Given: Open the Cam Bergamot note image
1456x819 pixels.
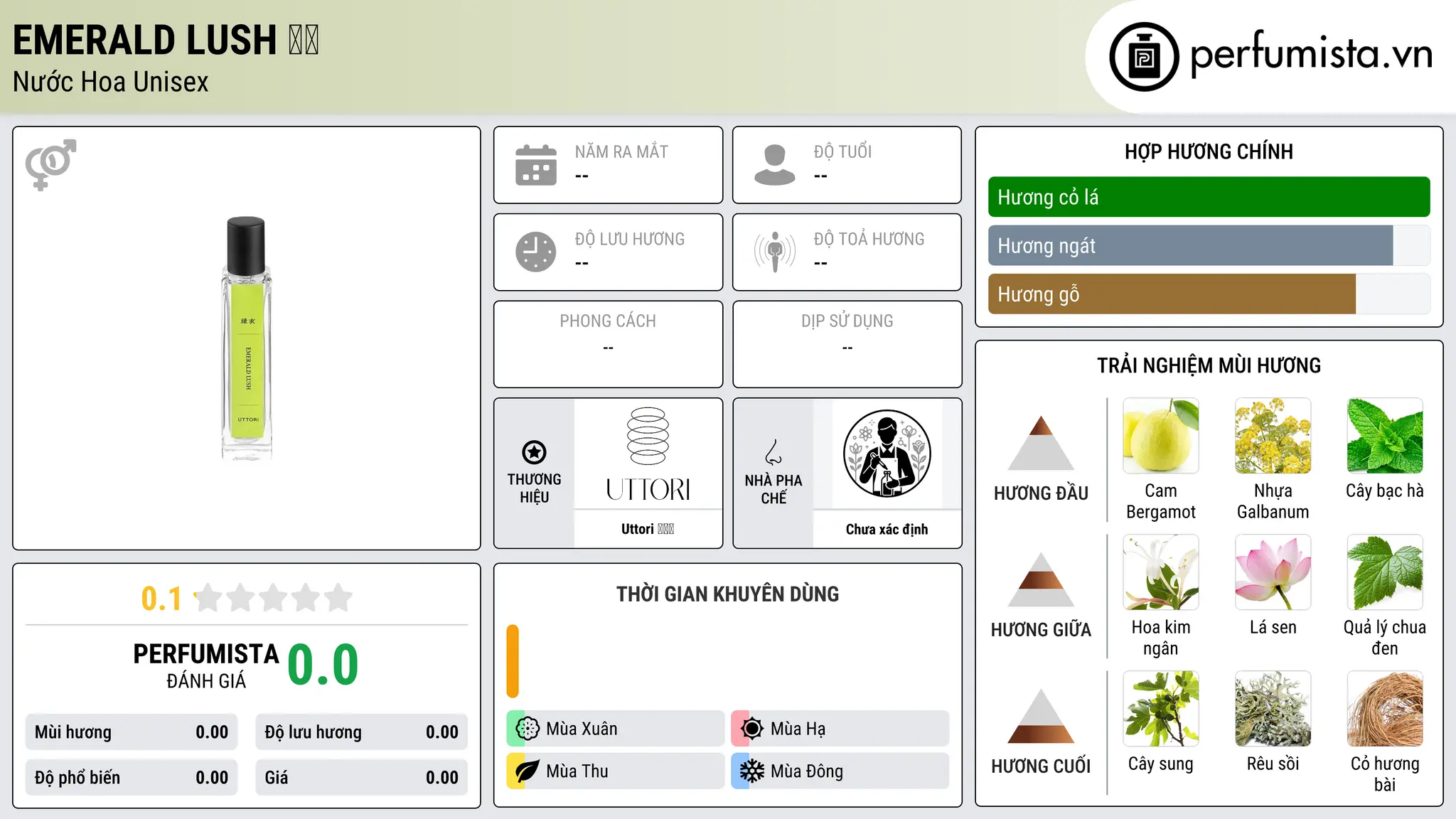Looking at the screenshot, I should [x=1161, y=436].
